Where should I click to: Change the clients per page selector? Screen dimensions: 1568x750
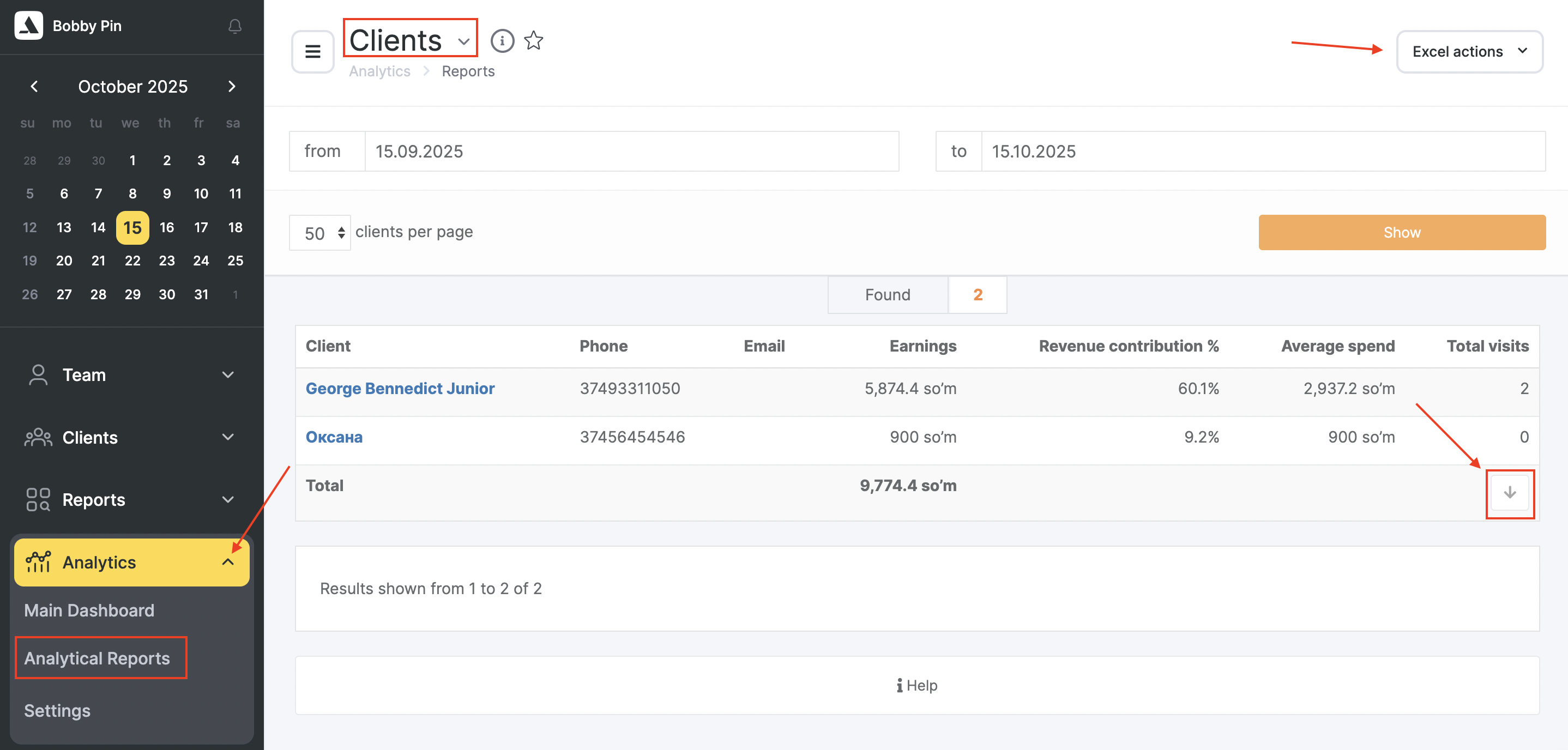pyautogui.click(x=319, y=233)
